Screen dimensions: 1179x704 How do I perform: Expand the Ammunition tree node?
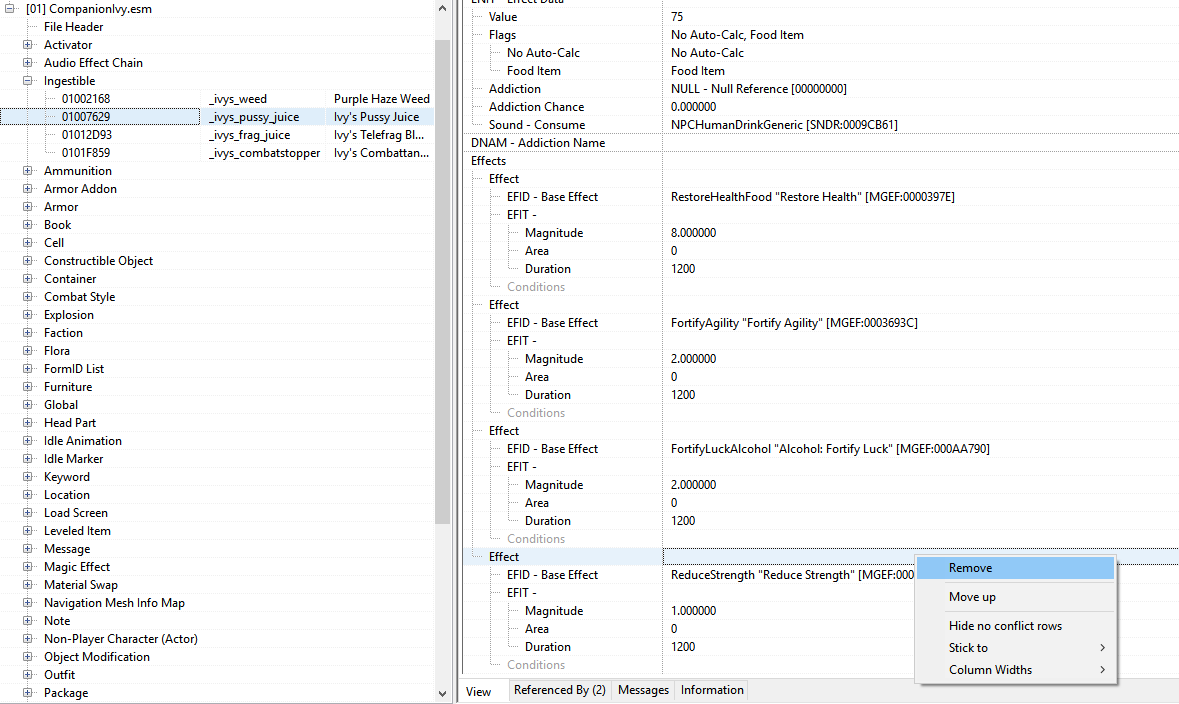[28, 171]
